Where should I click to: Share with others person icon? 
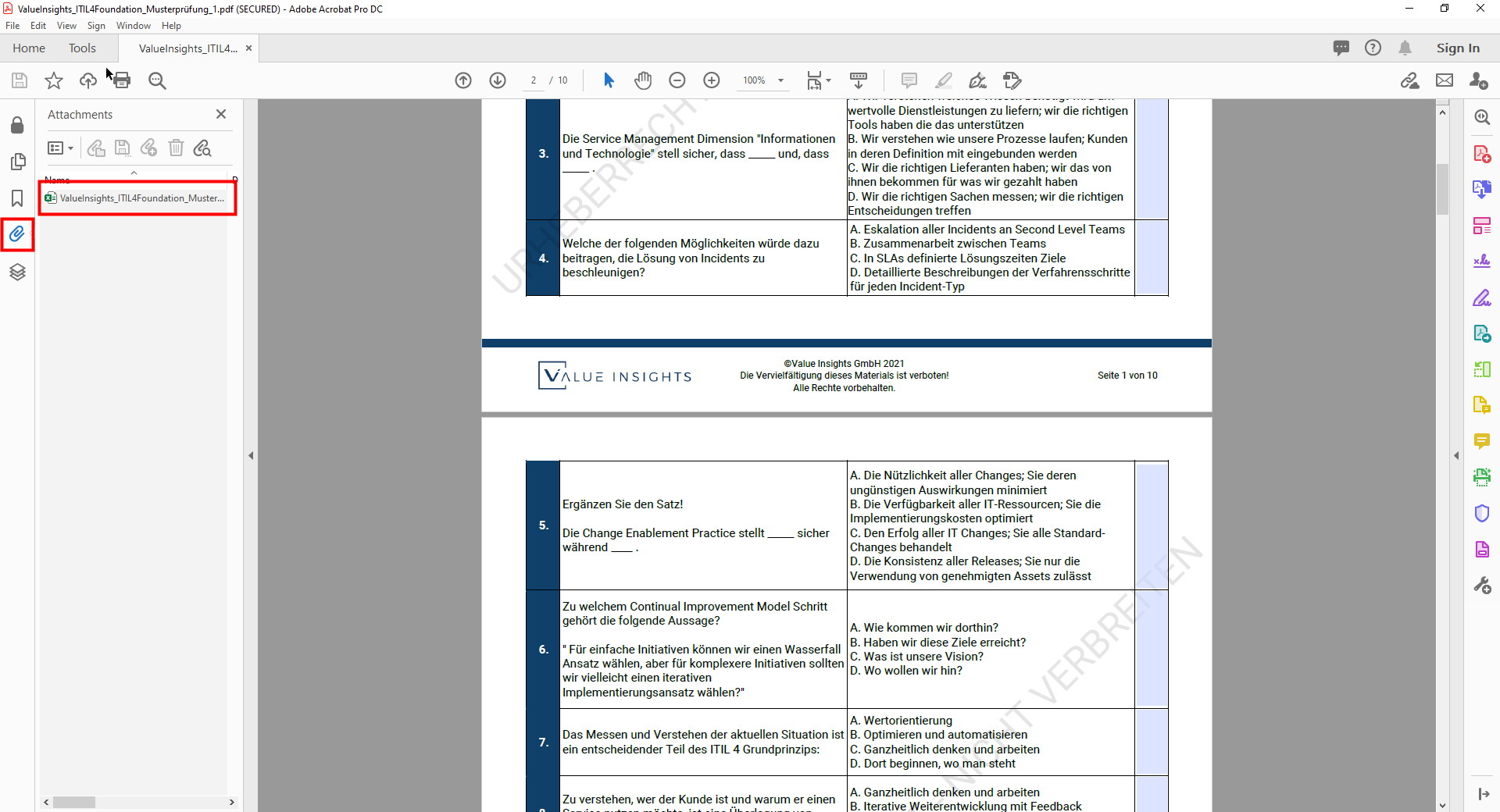(1478, 80)
